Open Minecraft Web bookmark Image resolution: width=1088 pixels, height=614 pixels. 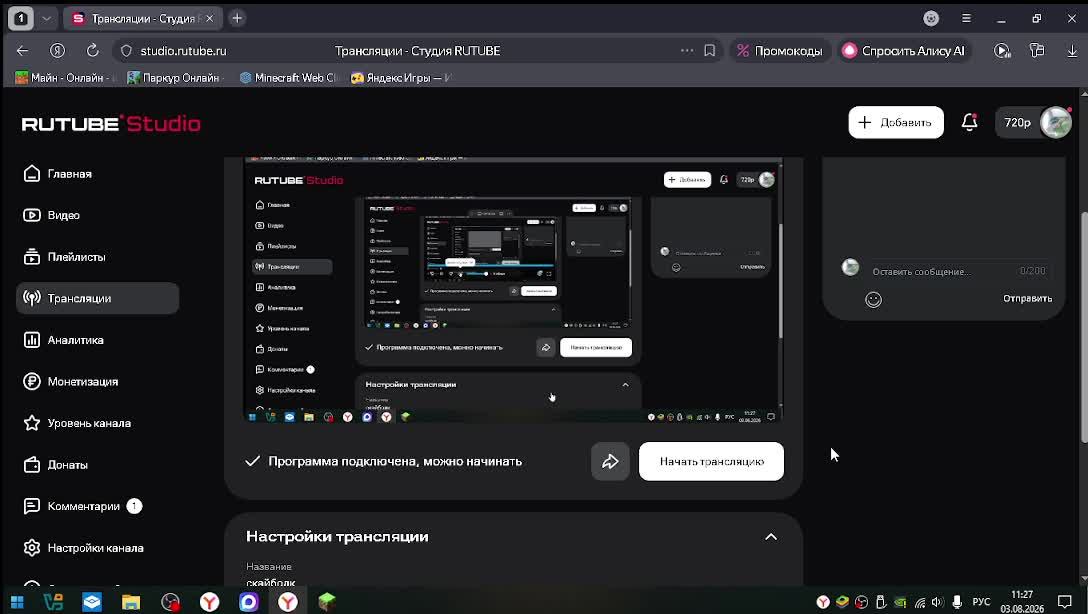[287, 78]
